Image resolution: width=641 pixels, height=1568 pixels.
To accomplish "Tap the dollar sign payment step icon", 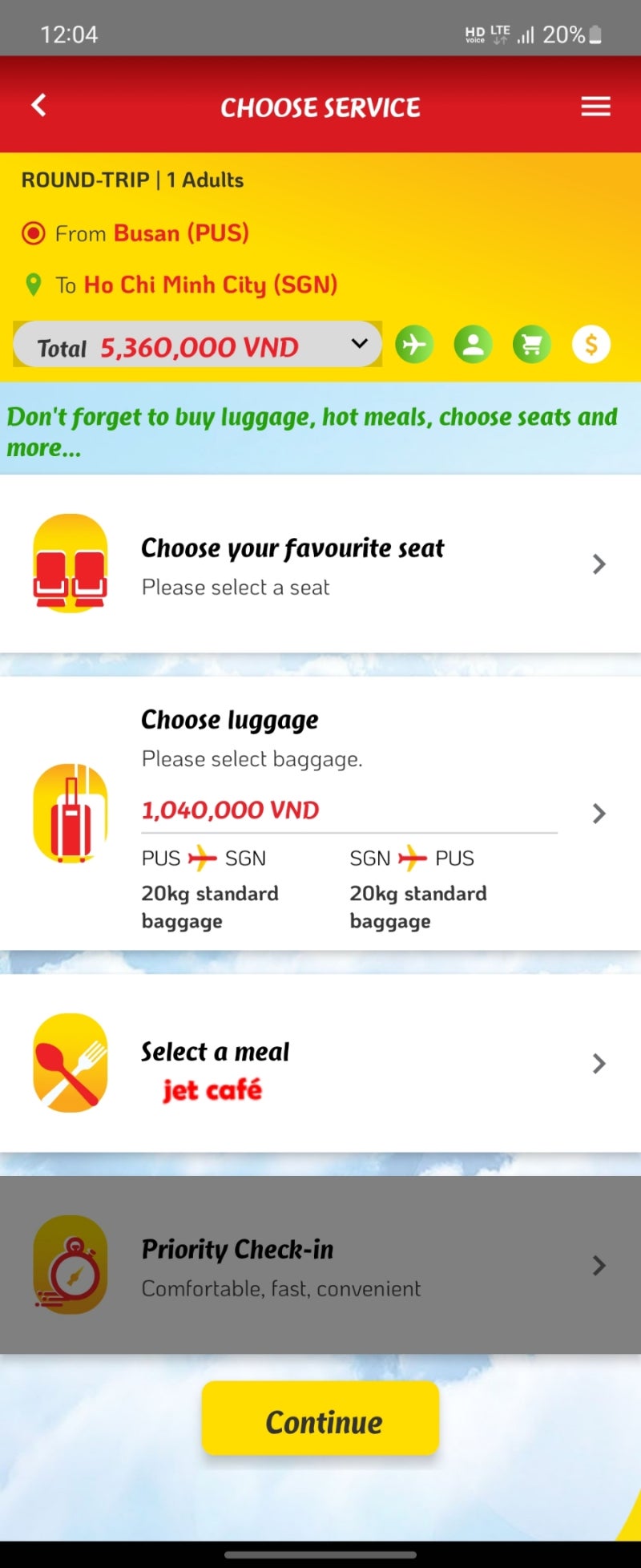I will click(591, 345).
